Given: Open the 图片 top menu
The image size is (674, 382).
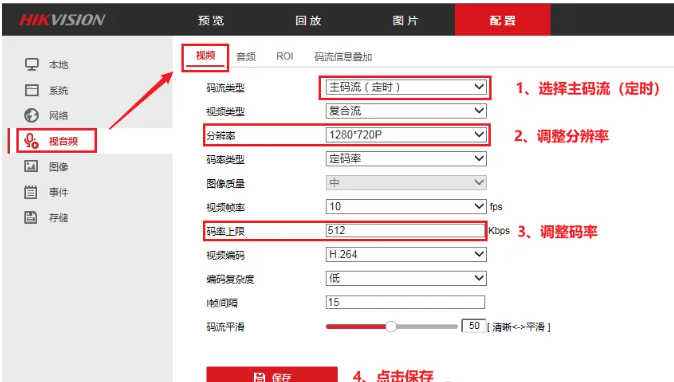Looking at the screenshot, I should (405, 20).
